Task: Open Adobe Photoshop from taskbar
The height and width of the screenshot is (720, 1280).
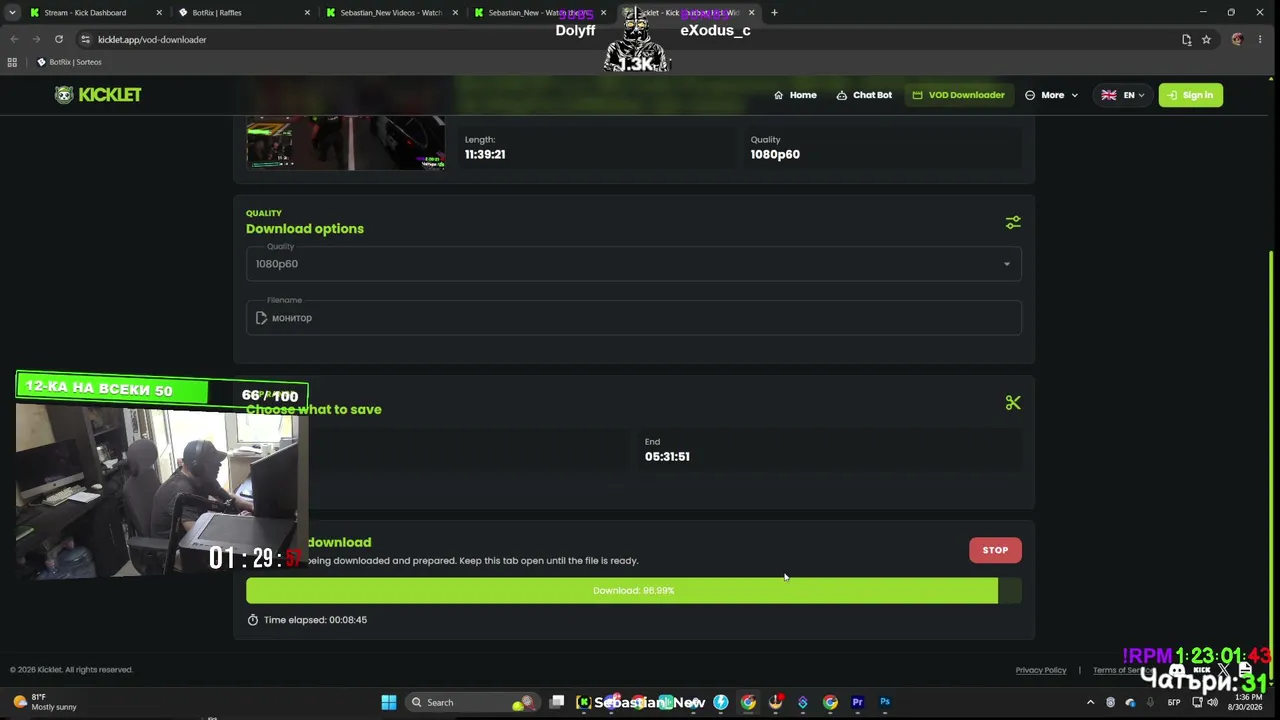Action: [x=885, y=702]
